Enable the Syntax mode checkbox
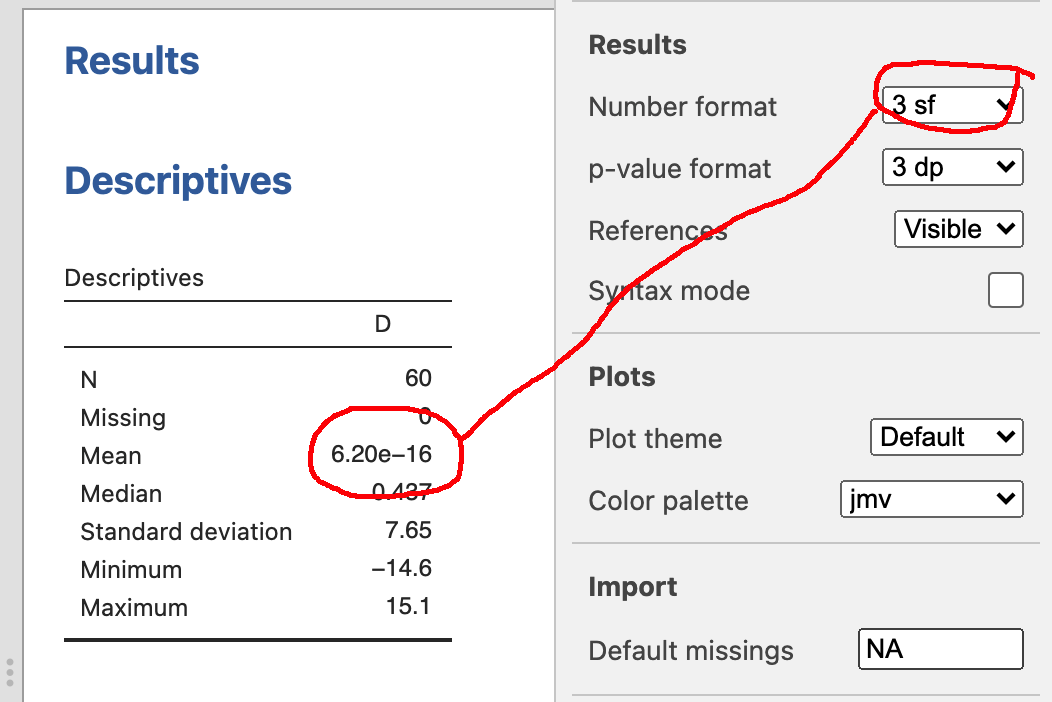Image resolution: width=1052 pixels, height=702 pixels. point(1005,291)
